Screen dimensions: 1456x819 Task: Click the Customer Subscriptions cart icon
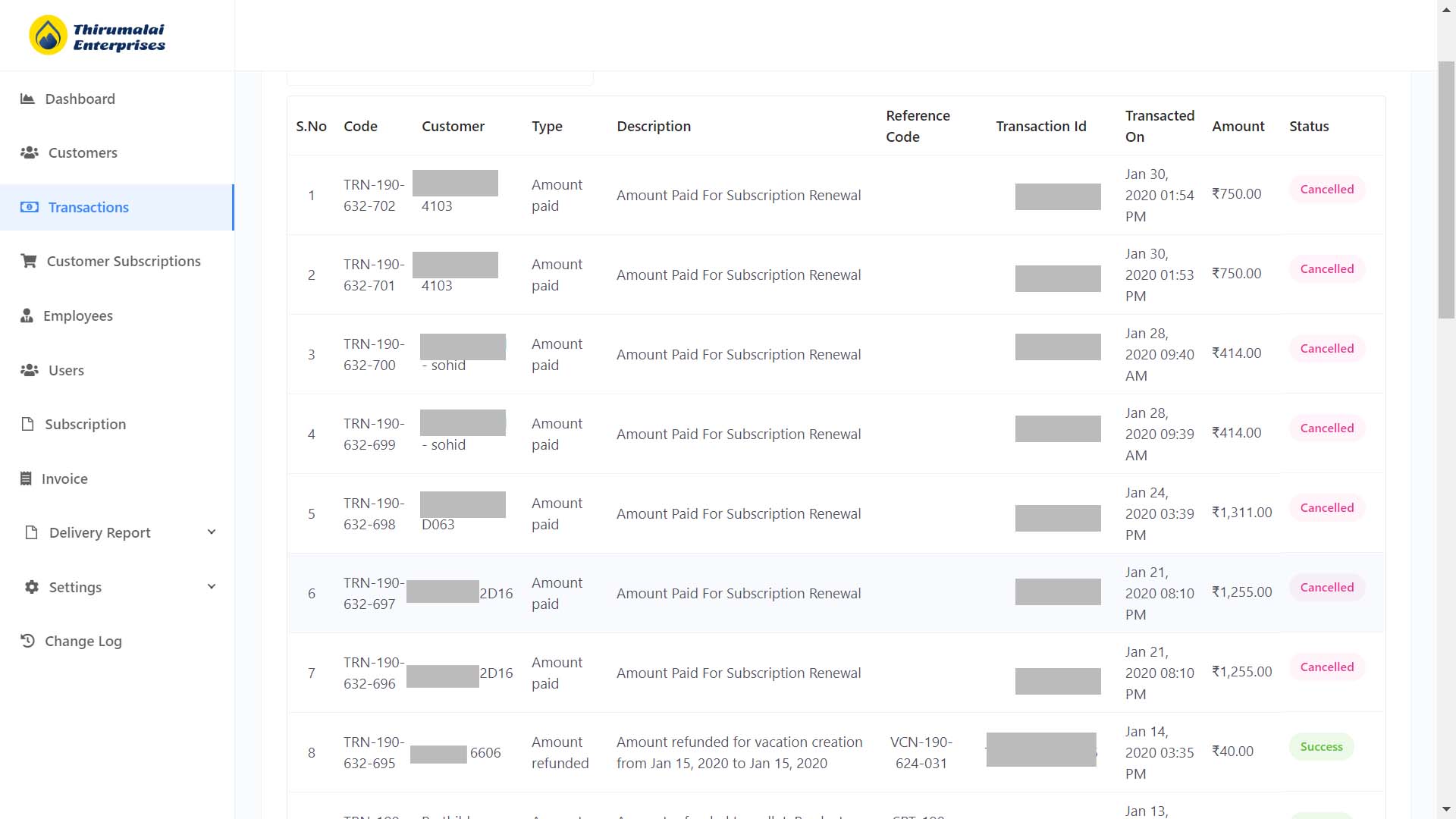coord(29,261)
